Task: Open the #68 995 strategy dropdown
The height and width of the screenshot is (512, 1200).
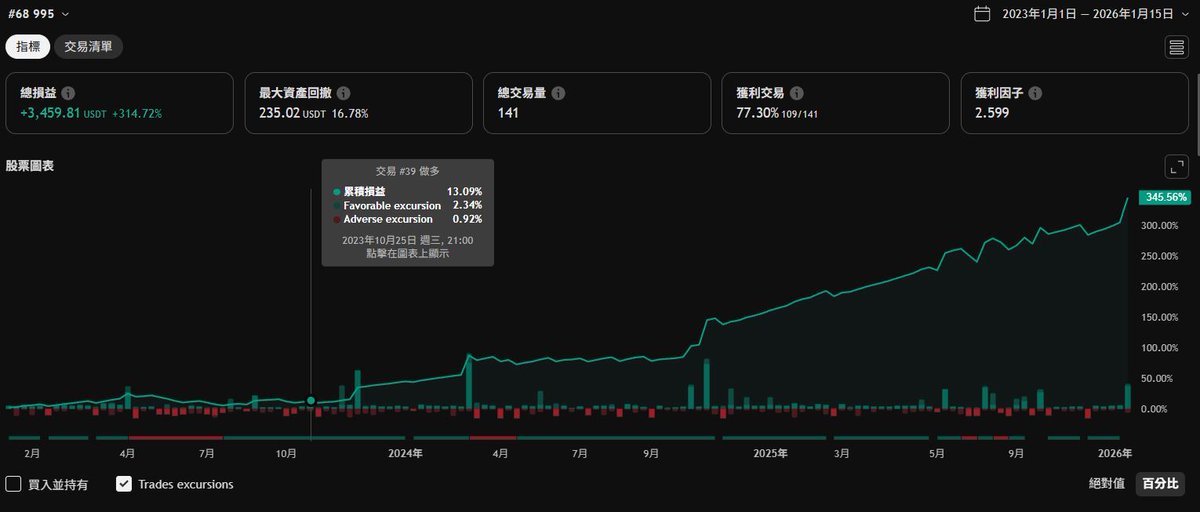Action: 40,14
